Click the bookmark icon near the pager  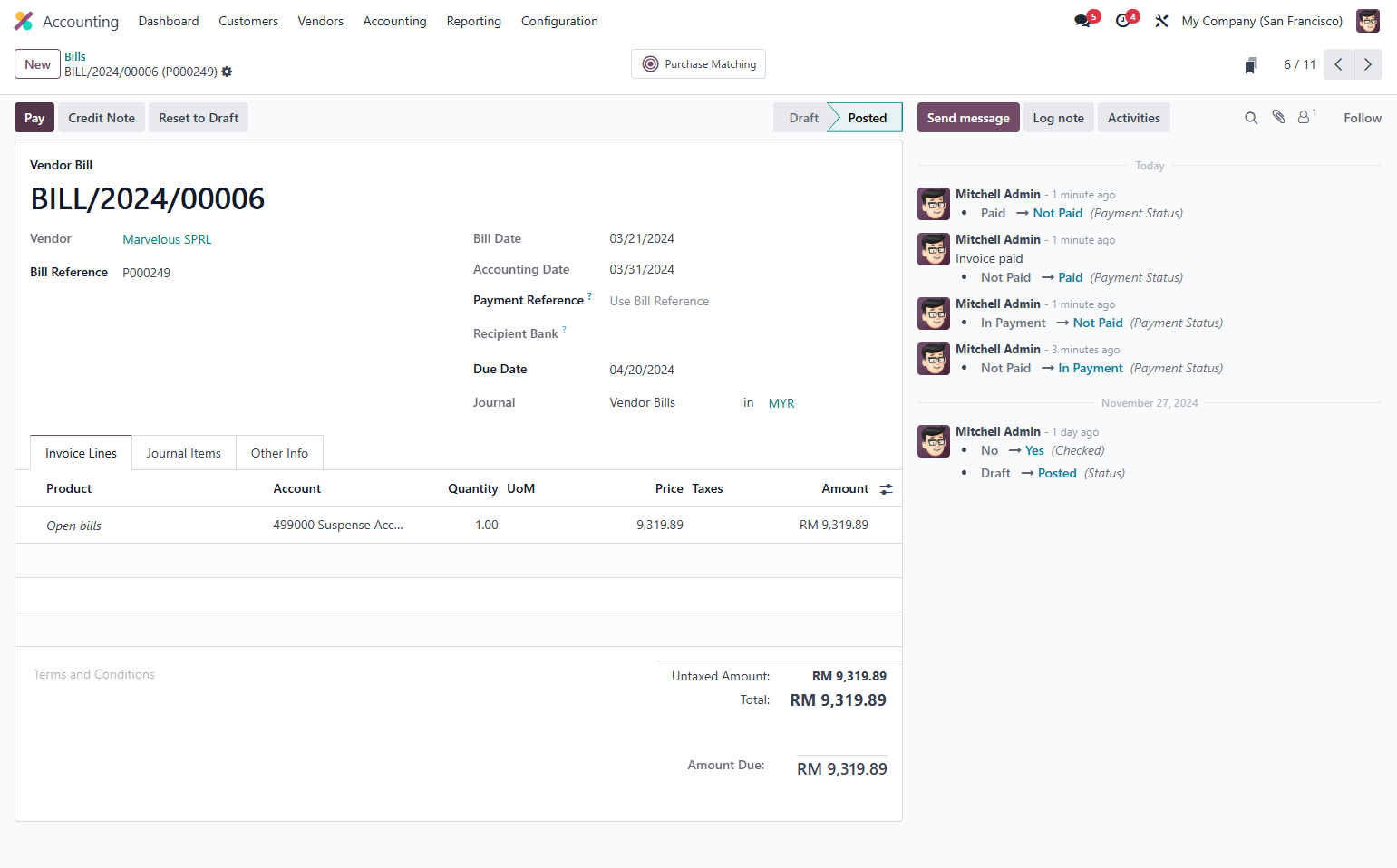[x=1251, y=64]
